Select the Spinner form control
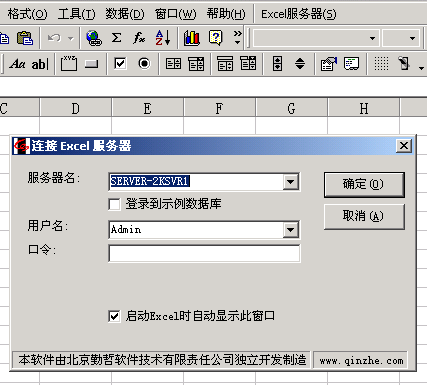Viewport: 427px width, 385px height. (300, 63)
